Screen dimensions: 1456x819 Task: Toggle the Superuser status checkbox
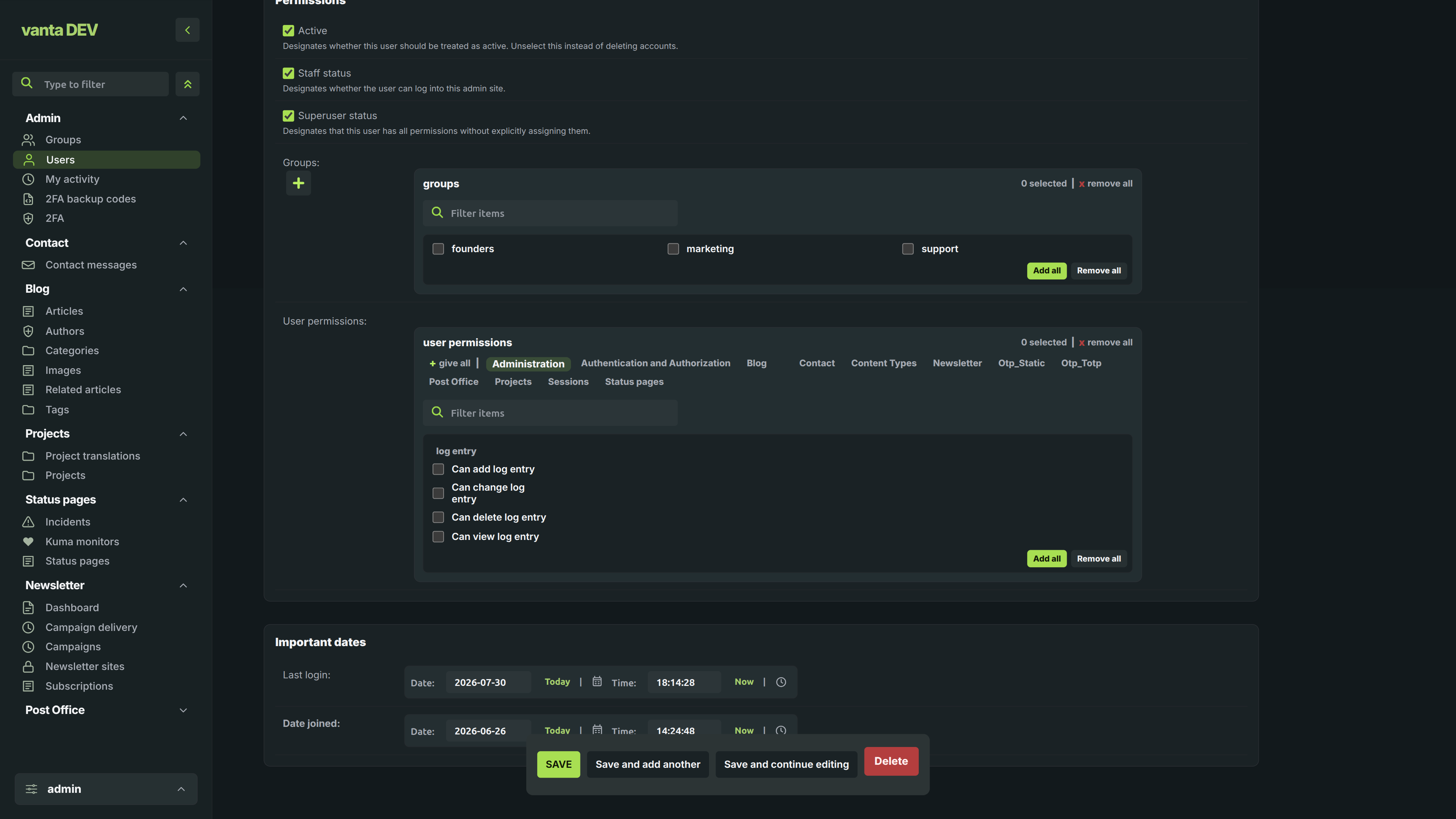coord(288,115)
